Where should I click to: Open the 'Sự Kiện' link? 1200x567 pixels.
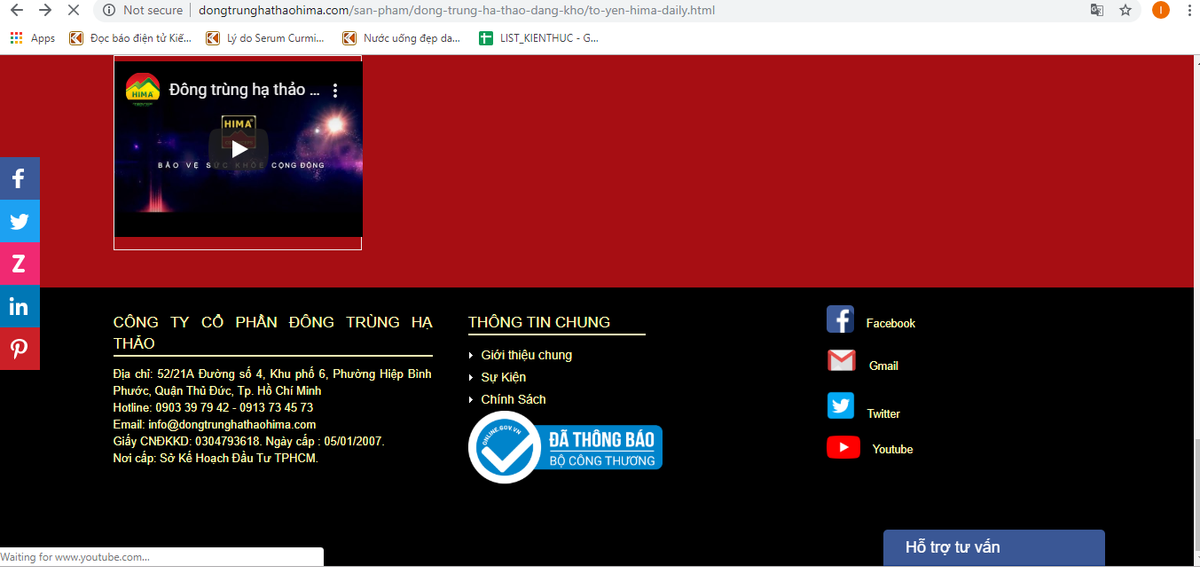(x=503, y=377)
